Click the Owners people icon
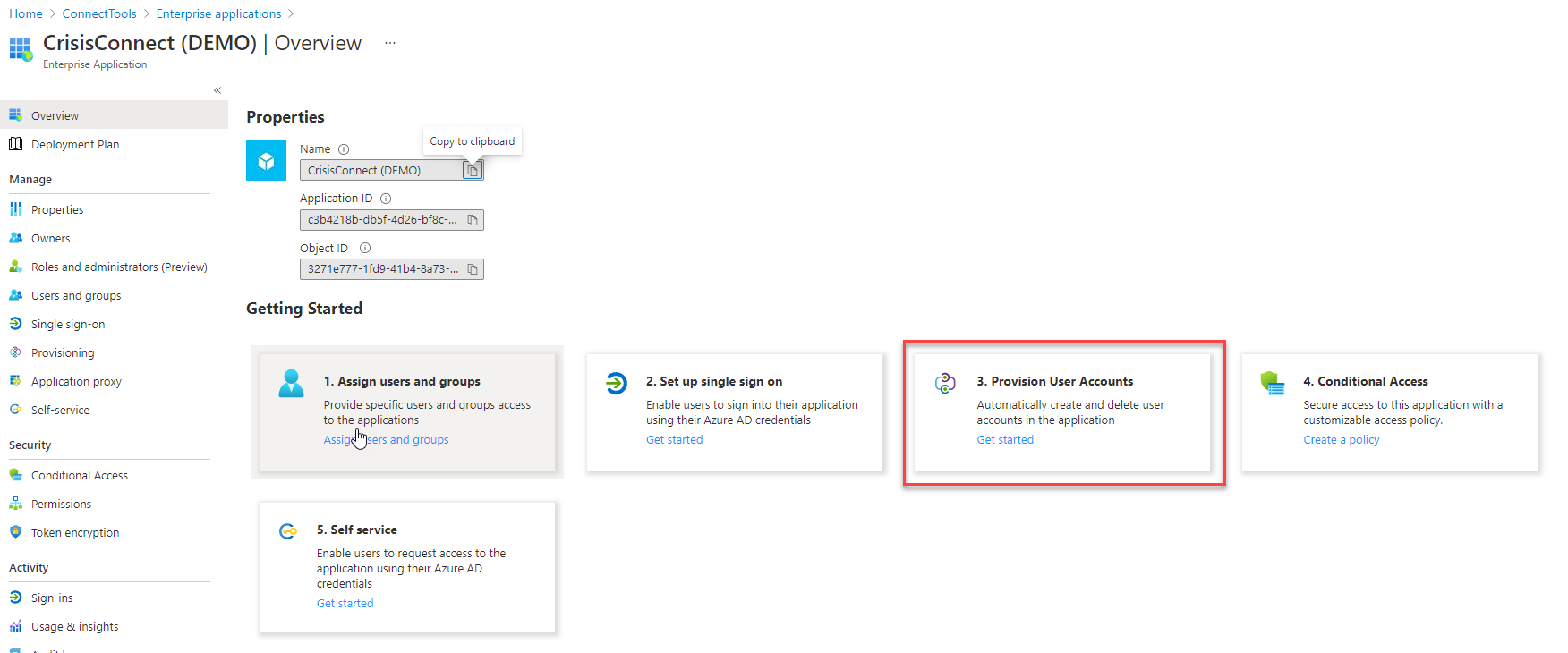The image size is (1568, 653). coord(15,237)
